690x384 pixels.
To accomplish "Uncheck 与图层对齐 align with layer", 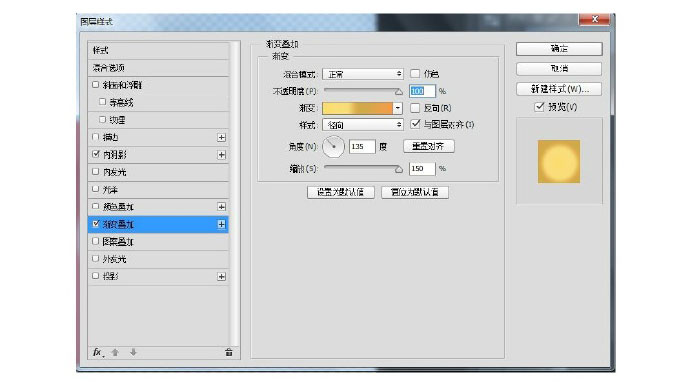I will (x=415, y=124).
